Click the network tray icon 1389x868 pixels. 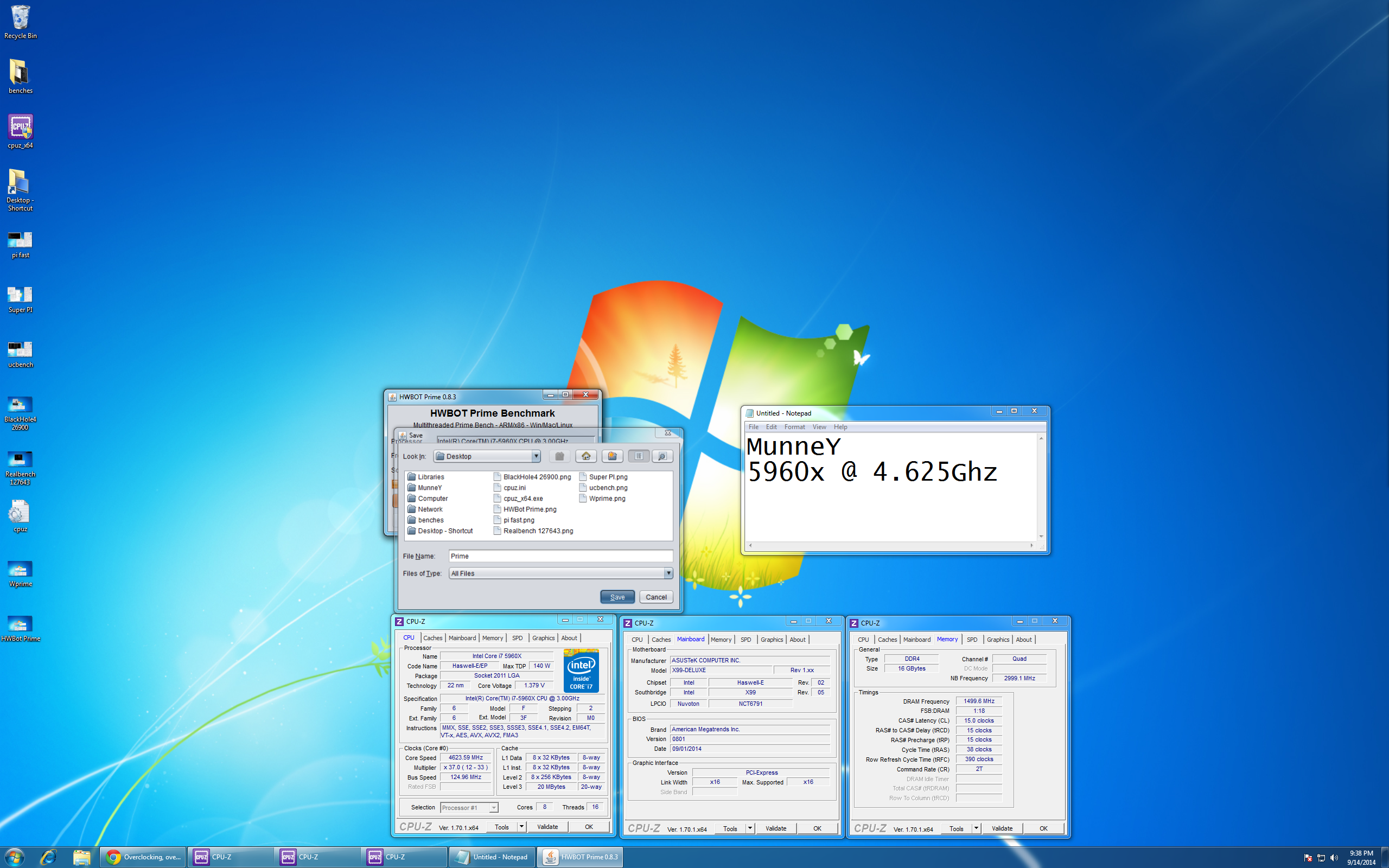1321,858
